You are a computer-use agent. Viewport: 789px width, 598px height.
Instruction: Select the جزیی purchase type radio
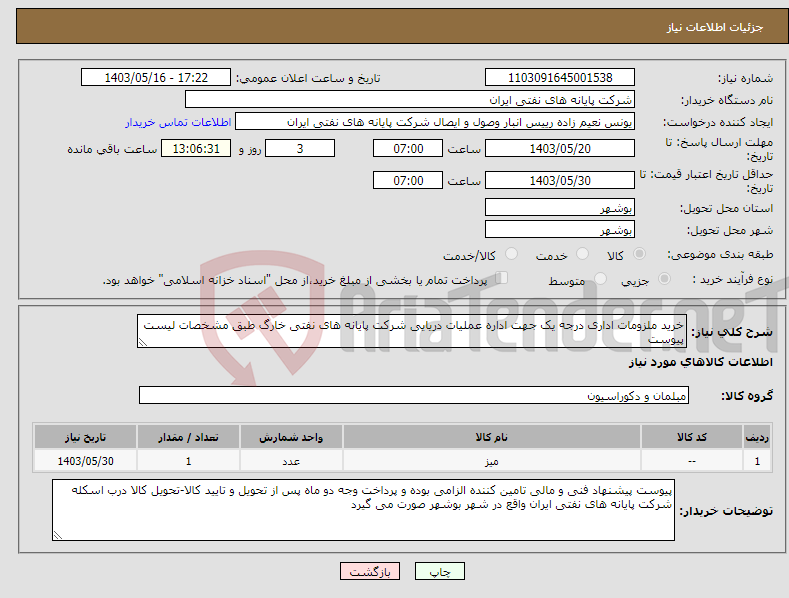click(664, 278)
